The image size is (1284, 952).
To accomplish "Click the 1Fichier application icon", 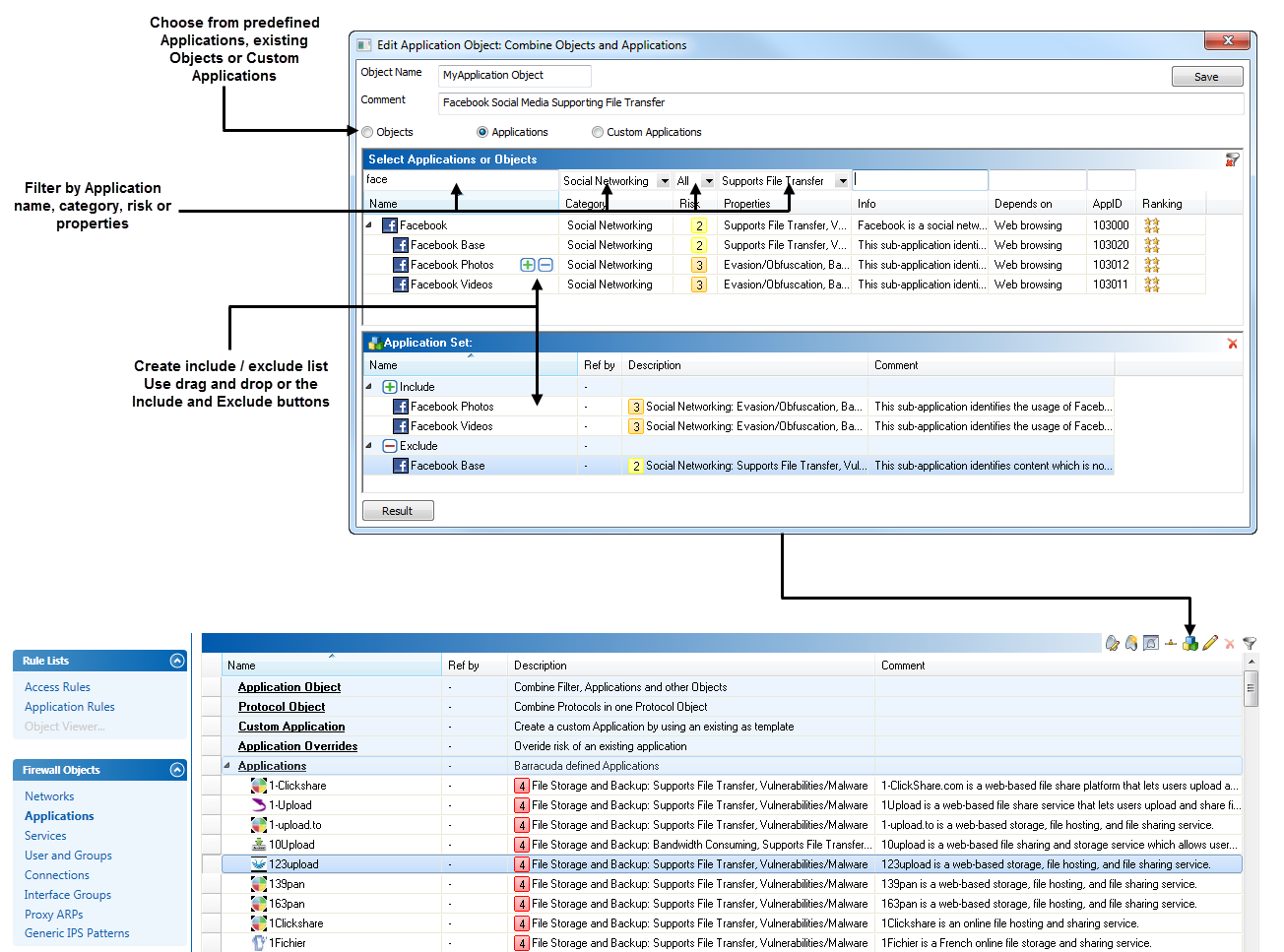I will coord(259,943).
